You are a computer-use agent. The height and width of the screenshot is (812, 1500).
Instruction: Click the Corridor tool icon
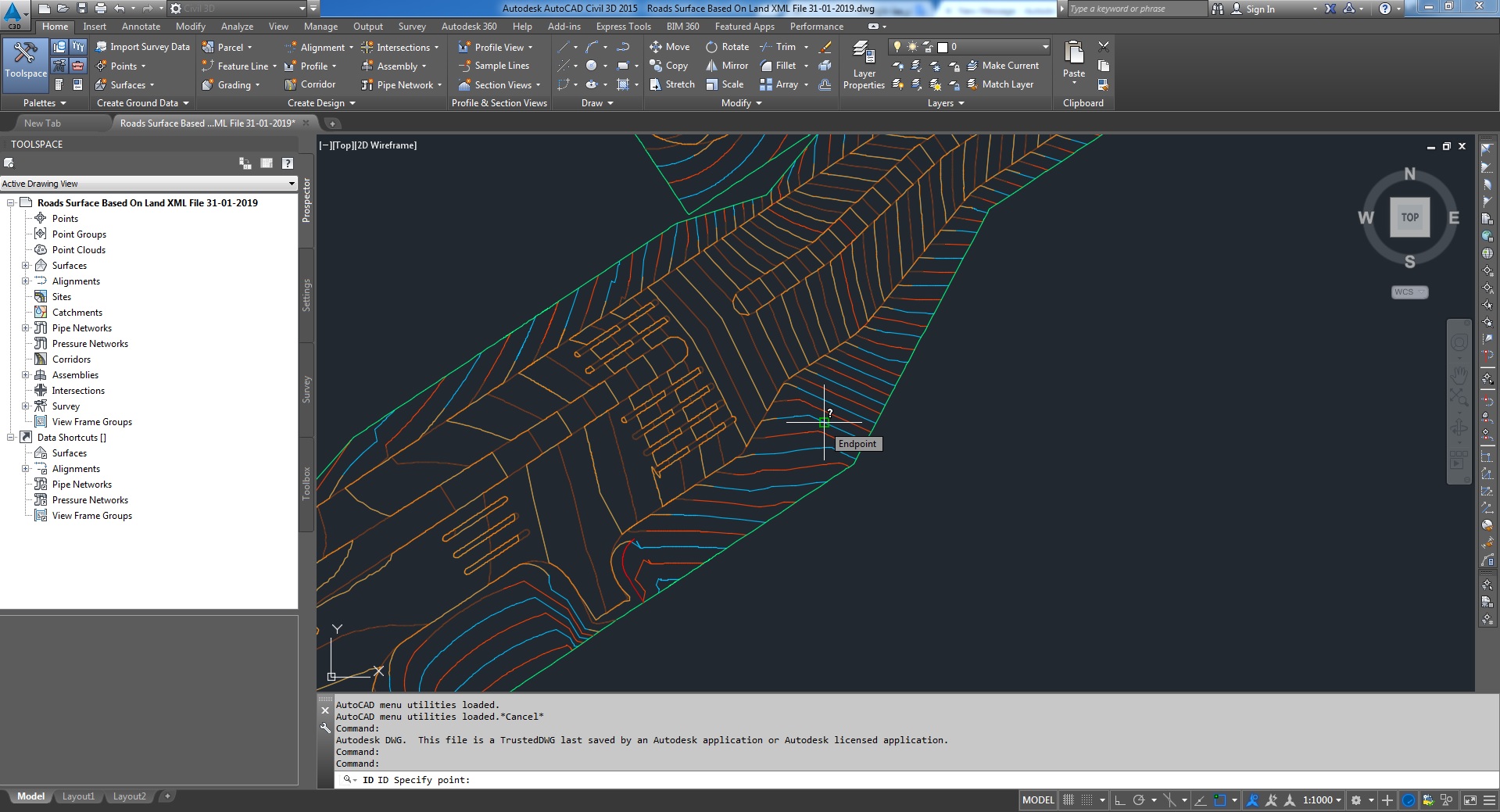click(291, 84)
